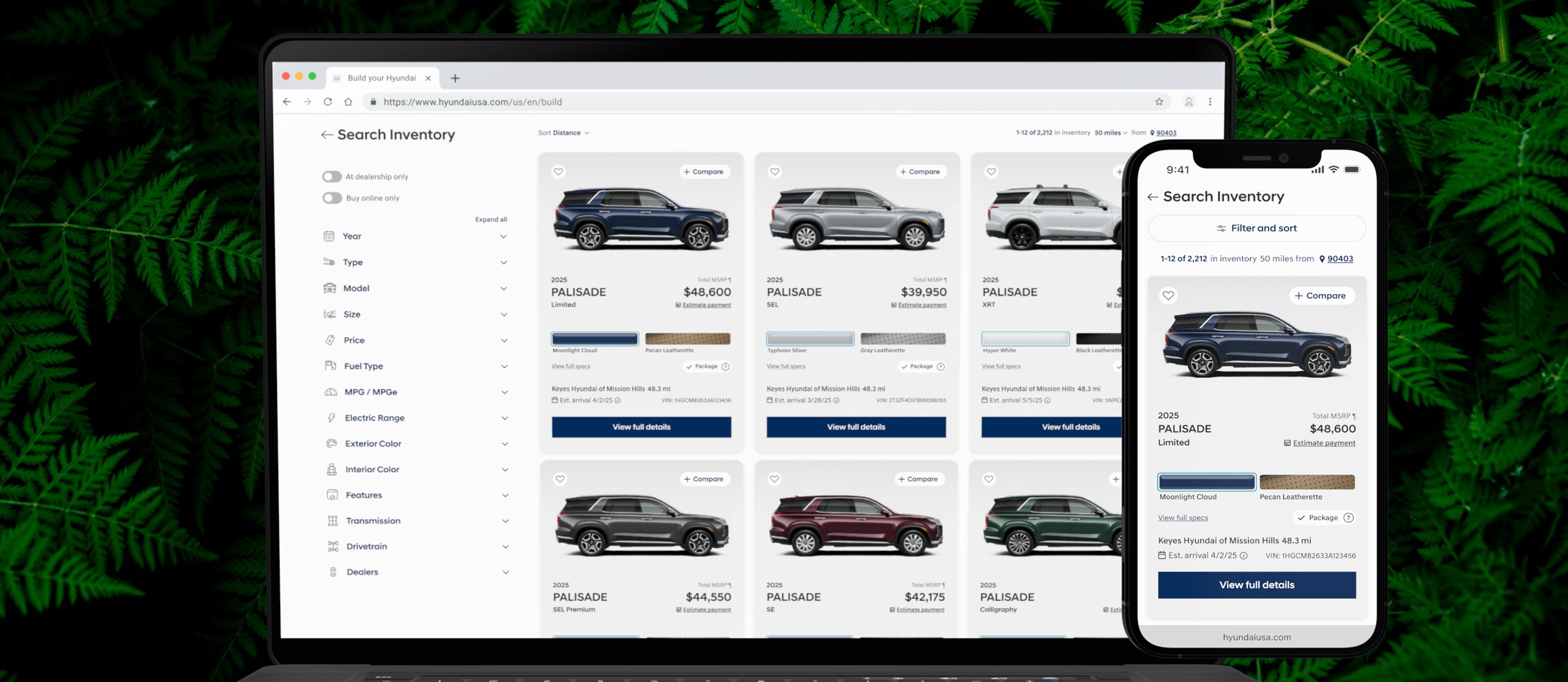Bookmark page with star icon
Image resolution: width=1568 pixels, height=682 pixels.
pyautogui.click(x=1159, y=102)
